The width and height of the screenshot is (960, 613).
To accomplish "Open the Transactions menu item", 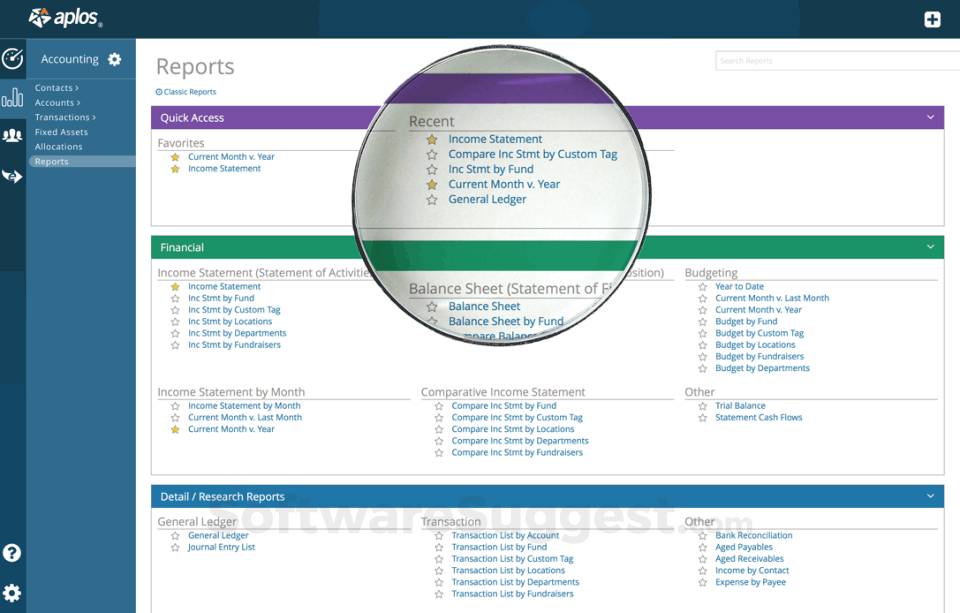I will 66,117.
